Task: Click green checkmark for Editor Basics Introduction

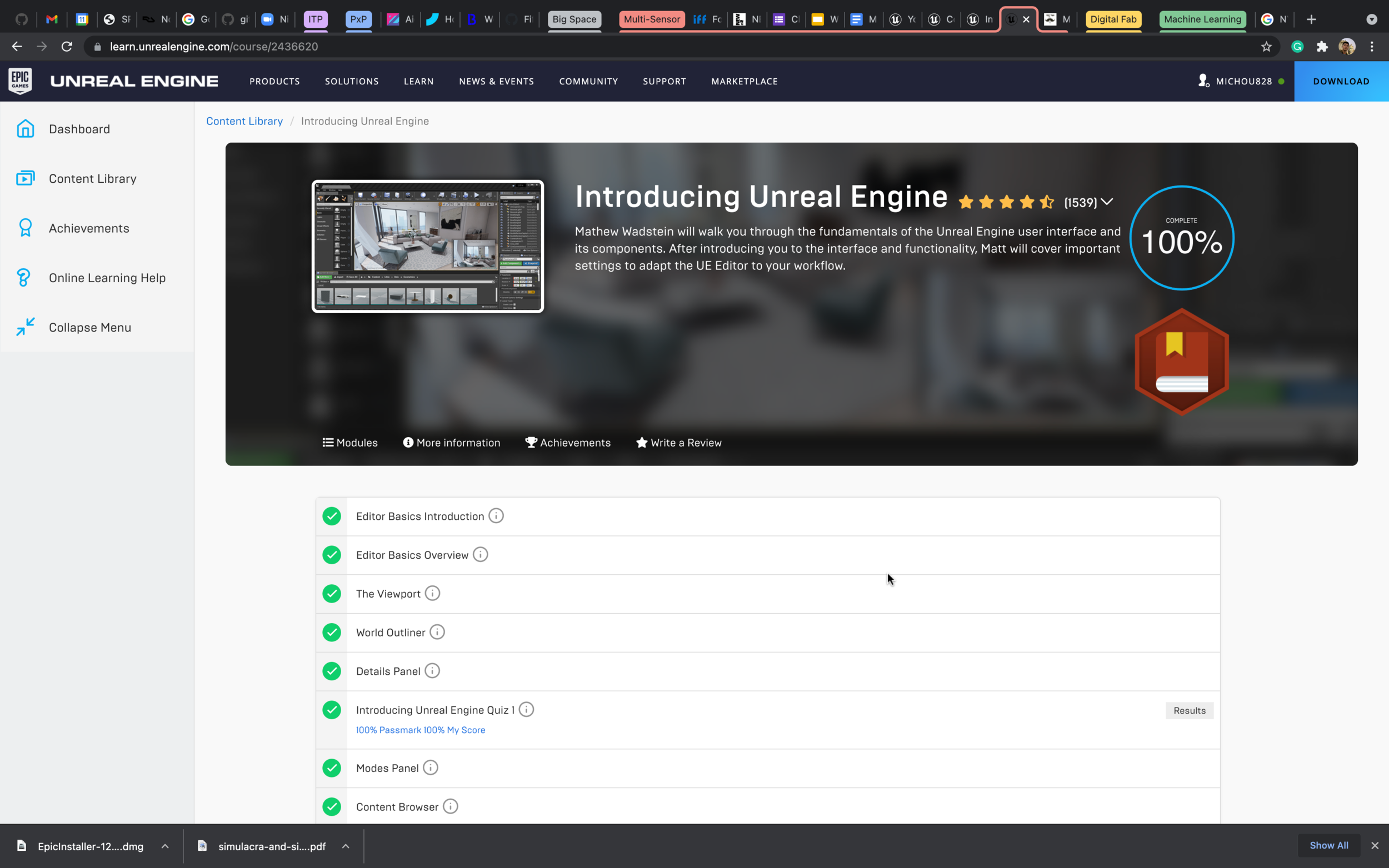Action: (x=331, y=516)
